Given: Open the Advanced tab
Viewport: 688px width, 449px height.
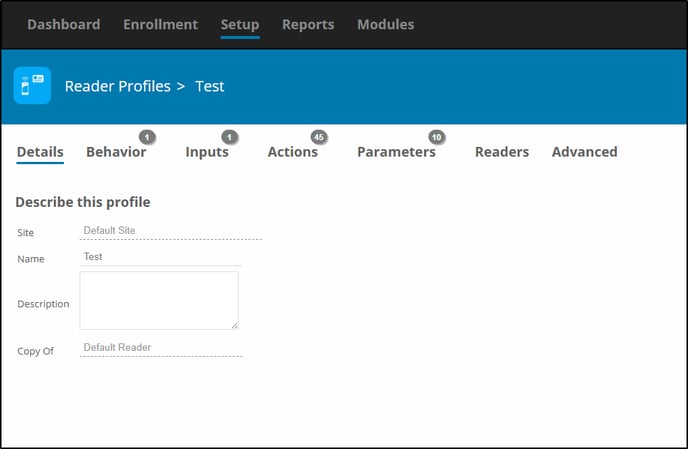Looking at the screenshot, I should pos(584,152).
